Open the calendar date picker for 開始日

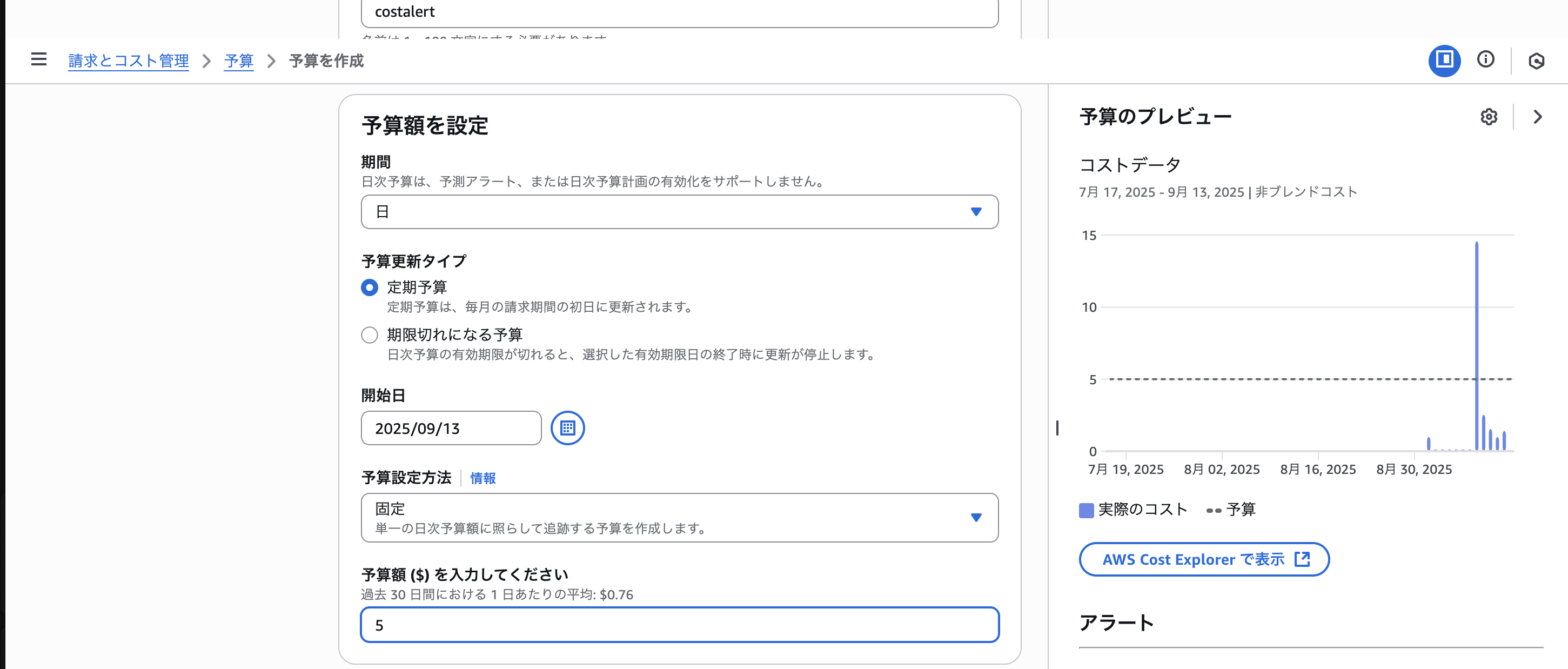click(x=567, y=428)
